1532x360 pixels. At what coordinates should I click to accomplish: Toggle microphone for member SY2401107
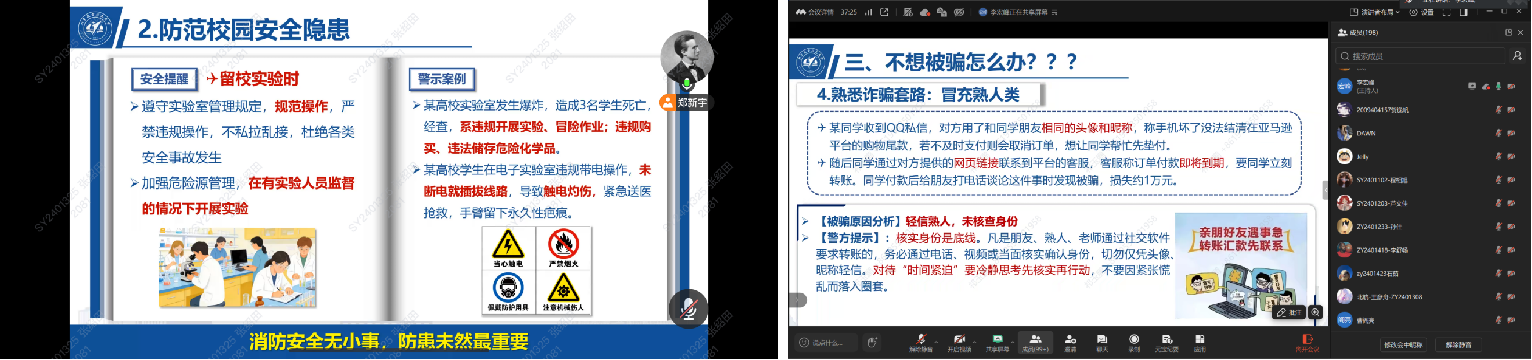[1498, 180]
